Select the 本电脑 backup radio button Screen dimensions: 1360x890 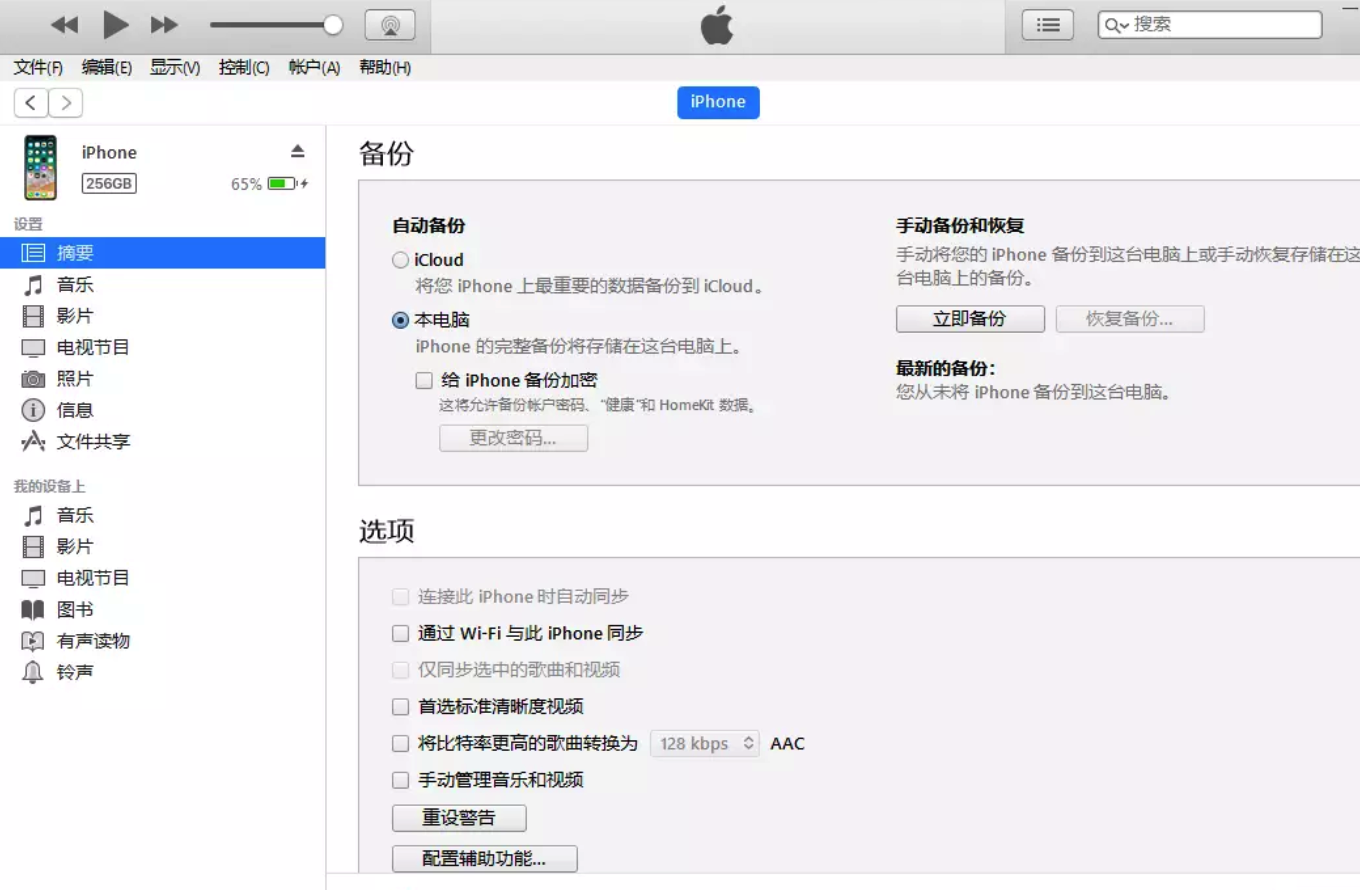point(400,320)
